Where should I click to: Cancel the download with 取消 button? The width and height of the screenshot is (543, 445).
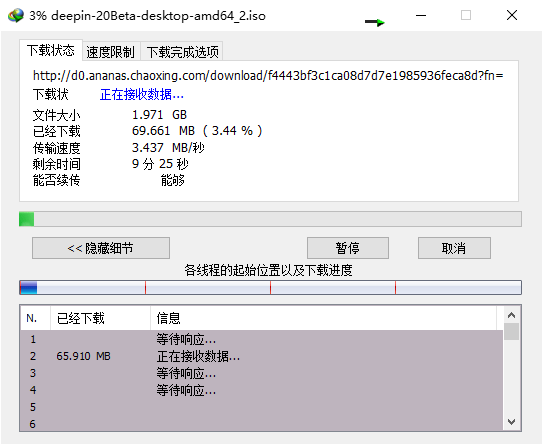454,248
